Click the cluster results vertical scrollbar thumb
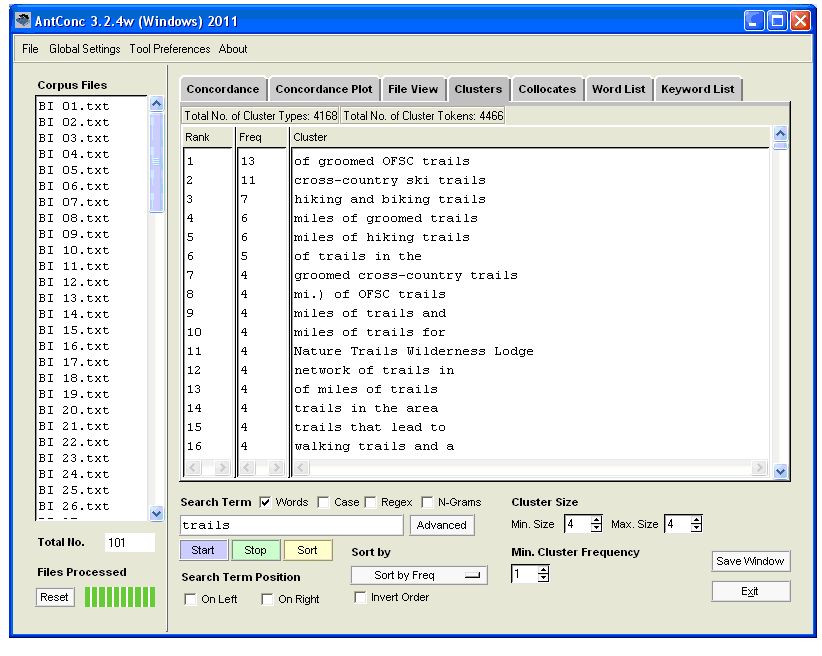Image resolution: width=822 pixels, height=656 pixels. point(780,145)
